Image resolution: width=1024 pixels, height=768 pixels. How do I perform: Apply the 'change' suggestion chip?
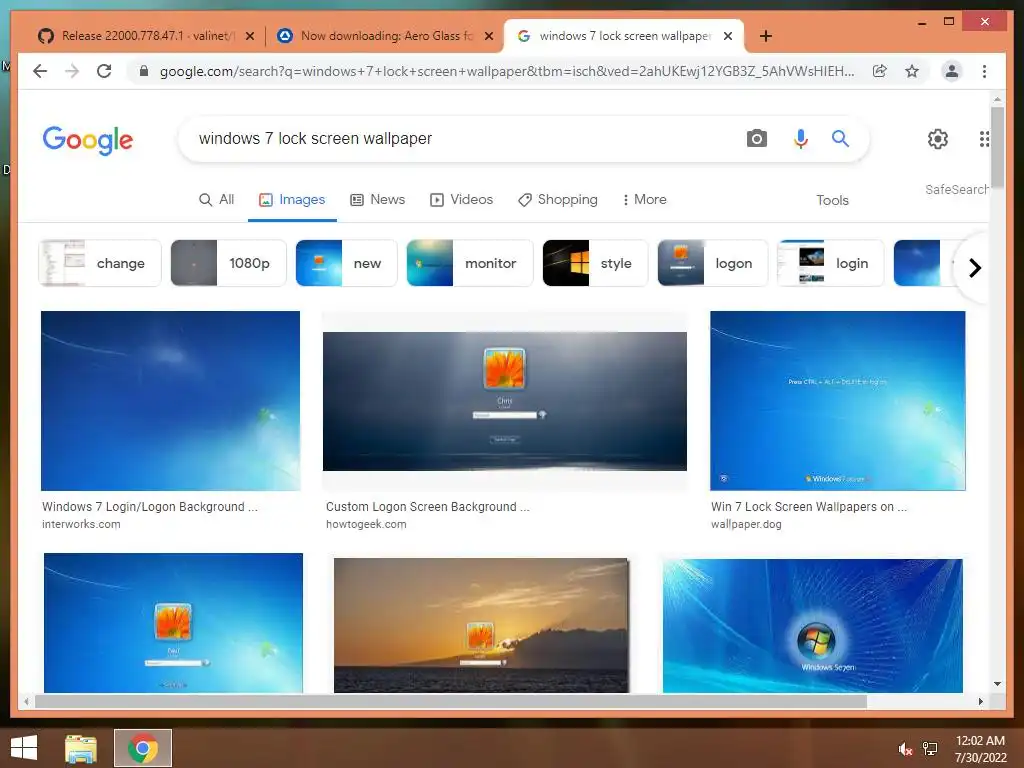pyautogui.click(x=100, y=263)
